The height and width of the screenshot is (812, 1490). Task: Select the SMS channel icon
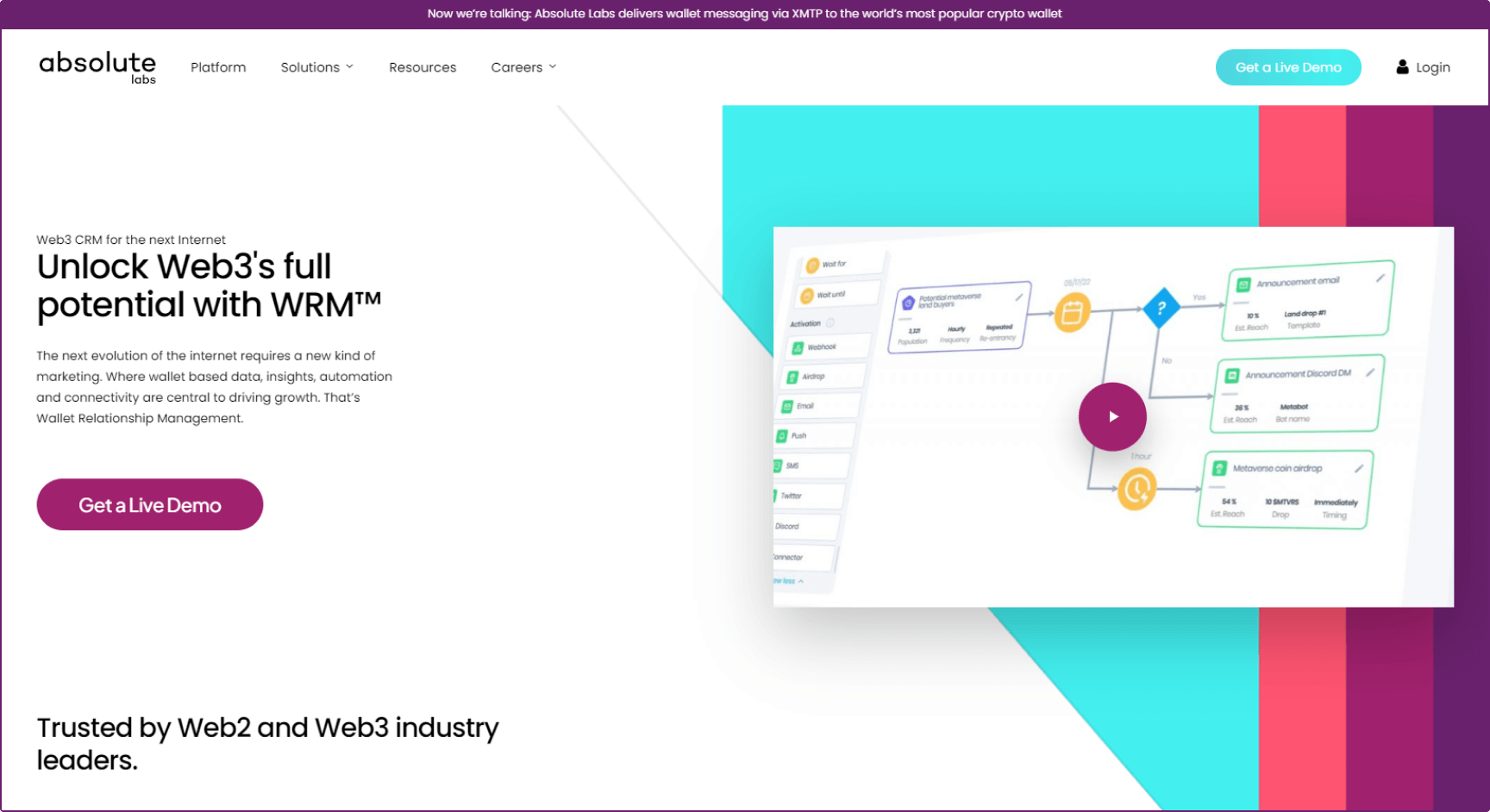777,466
